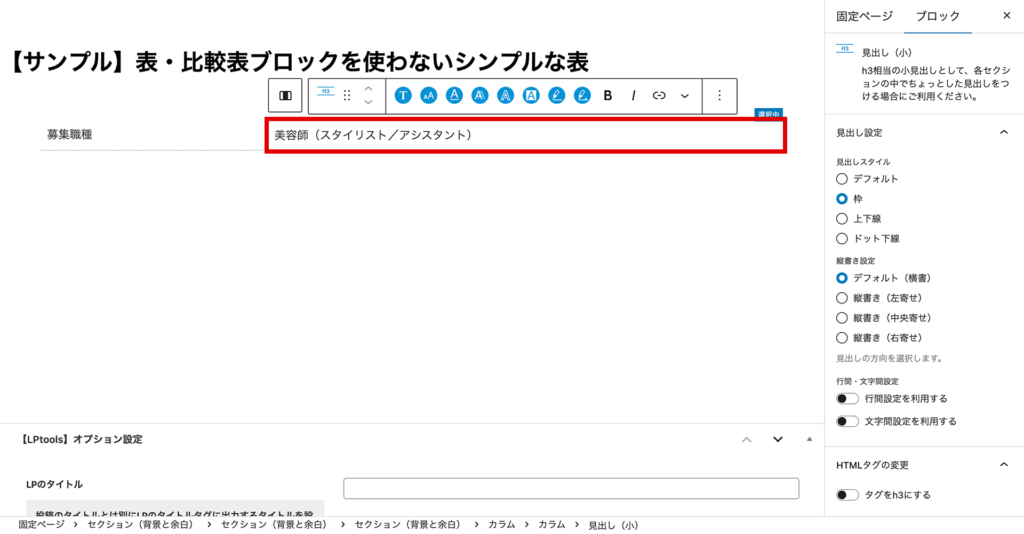Click the small/large AA font size icon

point(428,96)
